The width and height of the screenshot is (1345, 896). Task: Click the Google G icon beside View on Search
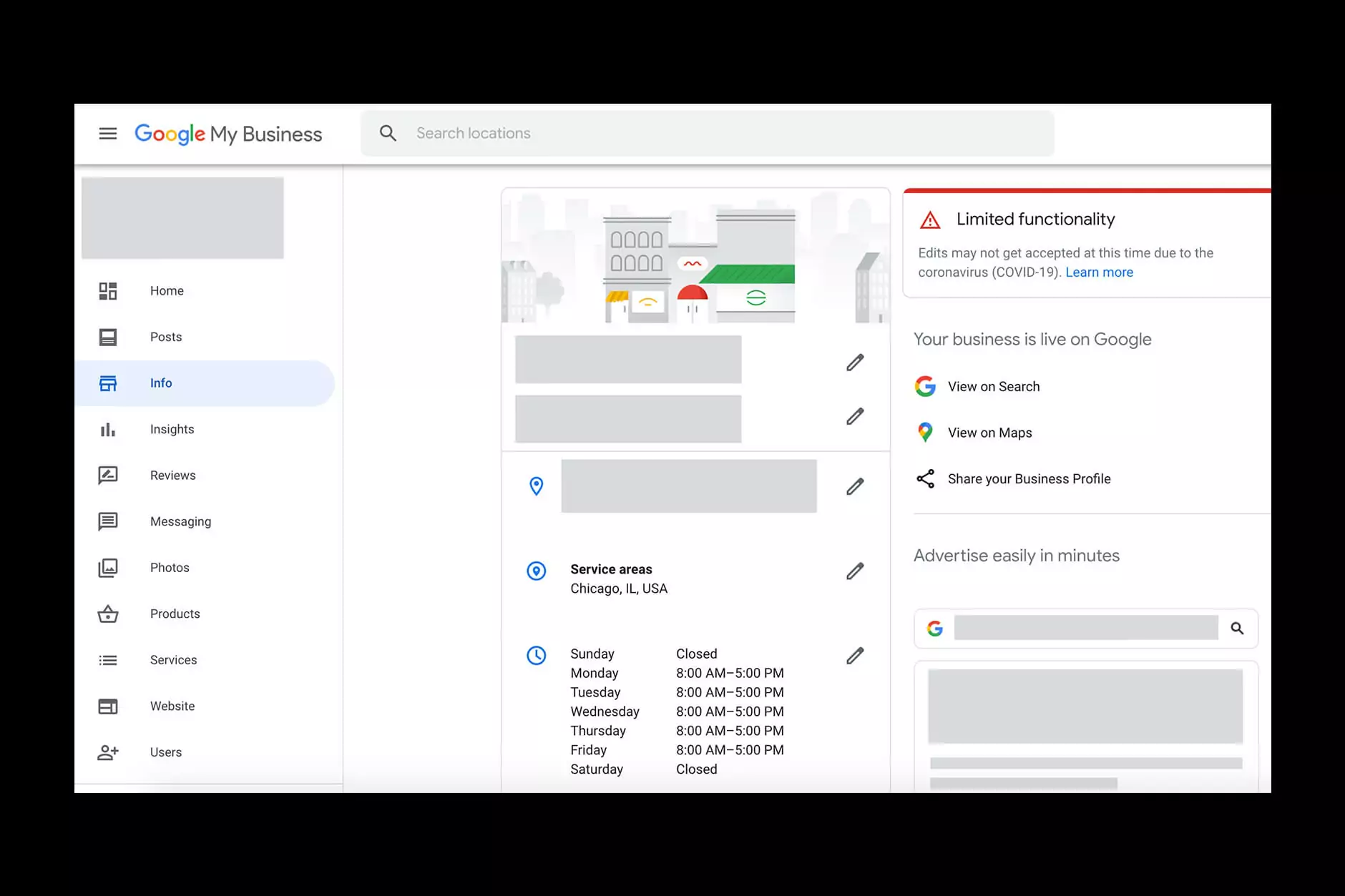click(x=925, y=386)
